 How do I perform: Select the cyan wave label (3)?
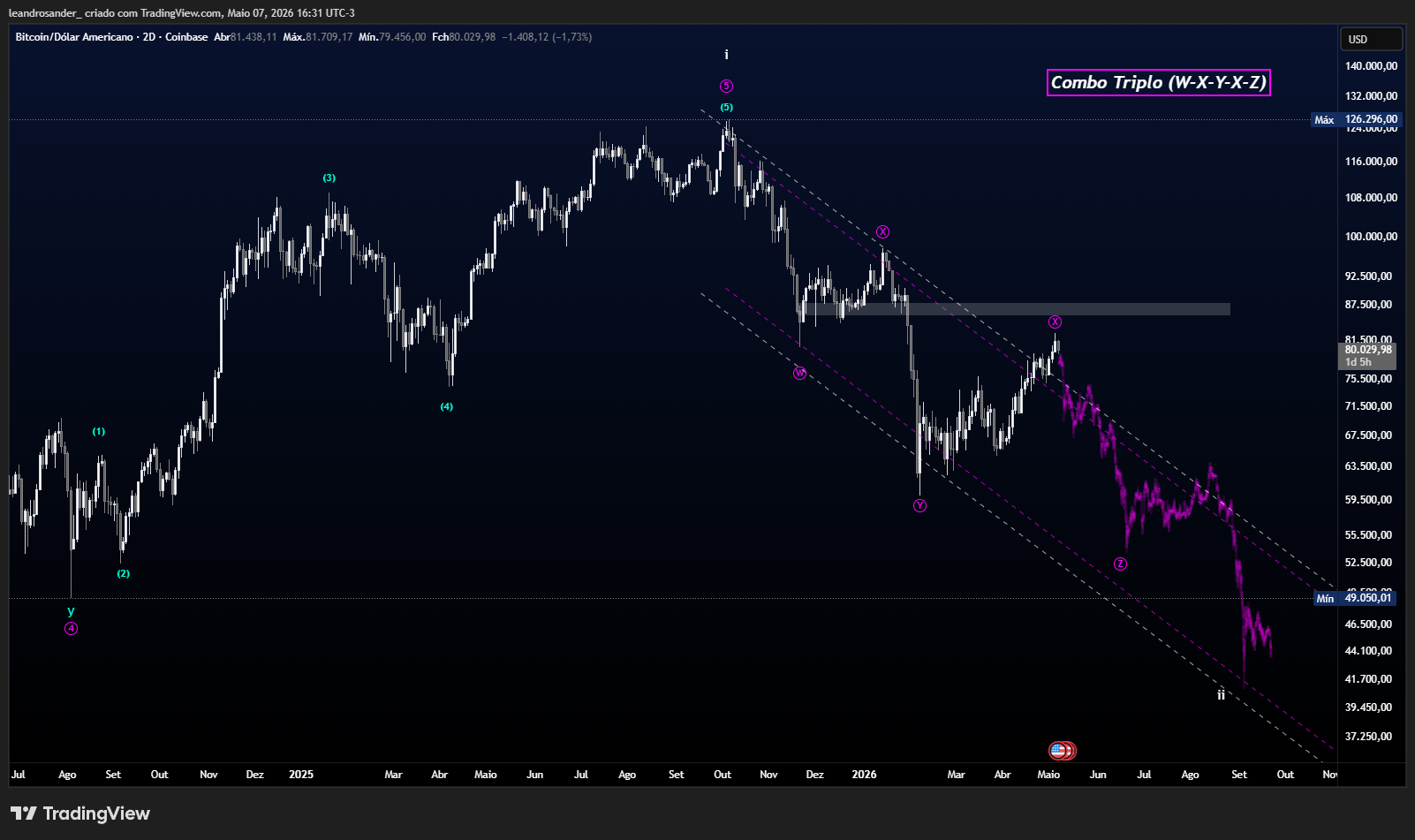(329, 178)
